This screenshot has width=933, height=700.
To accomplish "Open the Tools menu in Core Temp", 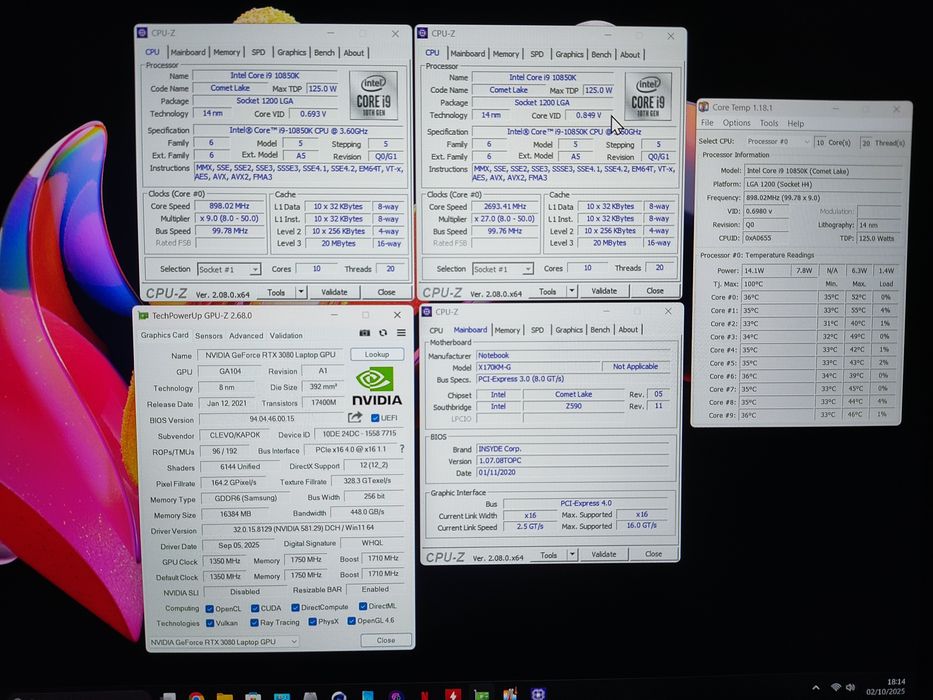I will coord(769,123).
